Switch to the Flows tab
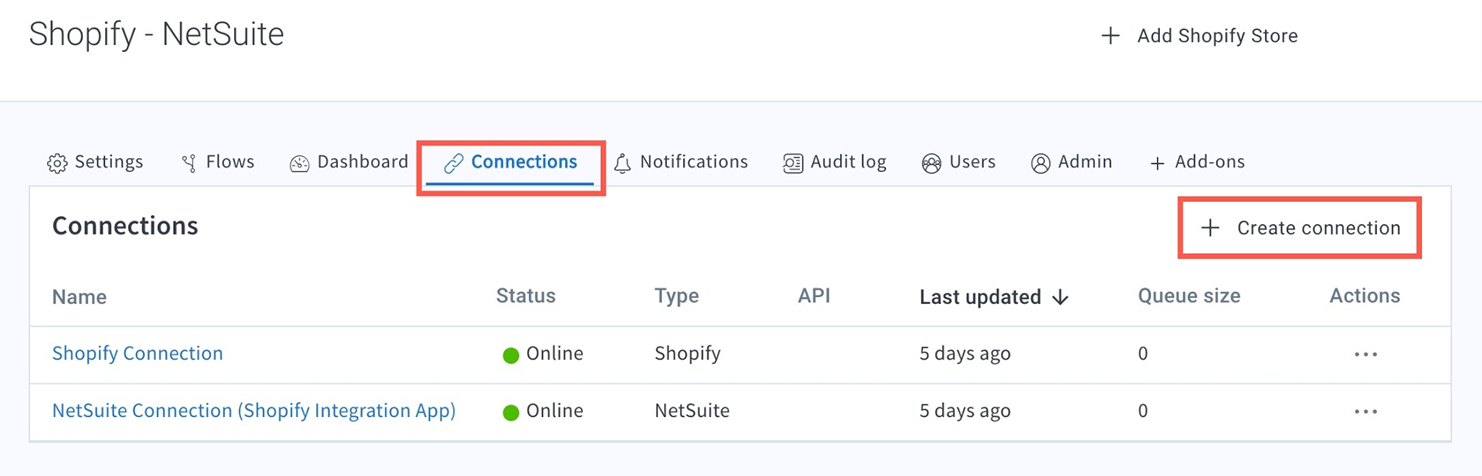The height and width of the screenshot is (476, 1482). click(x=230, y=162)
